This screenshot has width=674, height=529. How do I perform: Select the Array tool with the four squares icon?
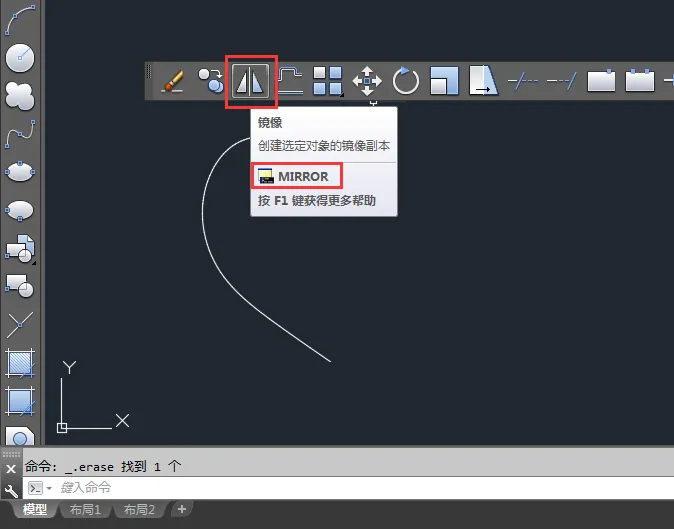point(328,80)
